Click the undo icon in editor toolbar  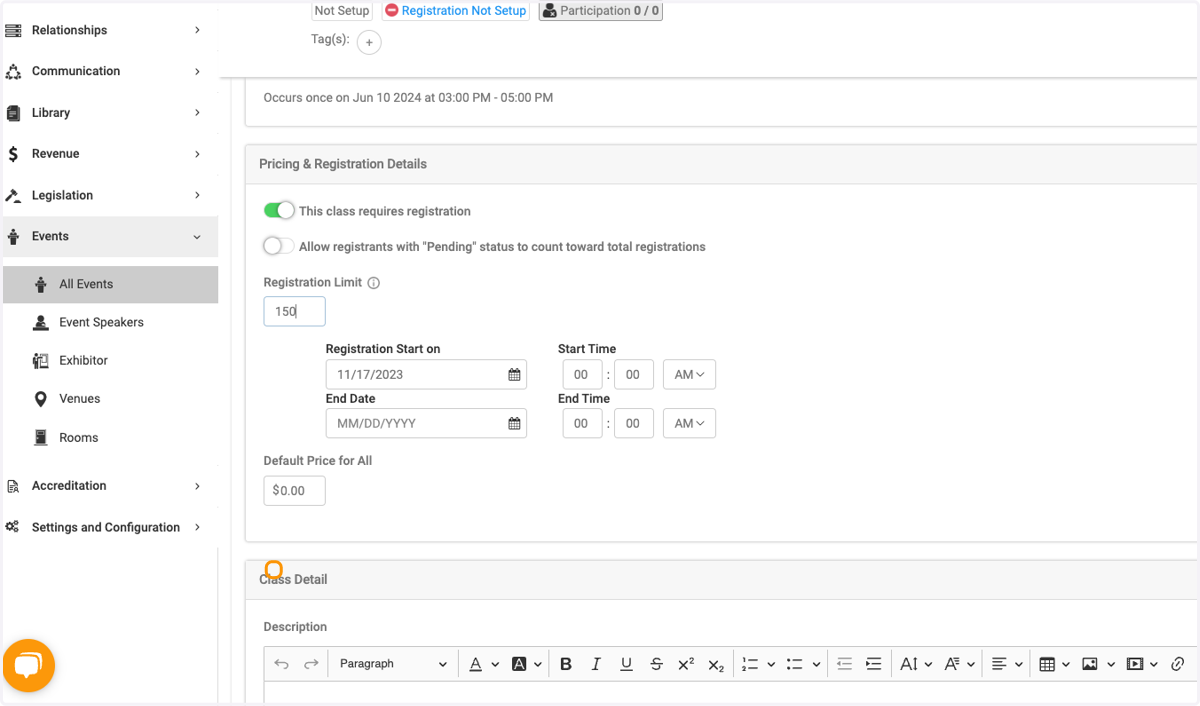(281, 664)
